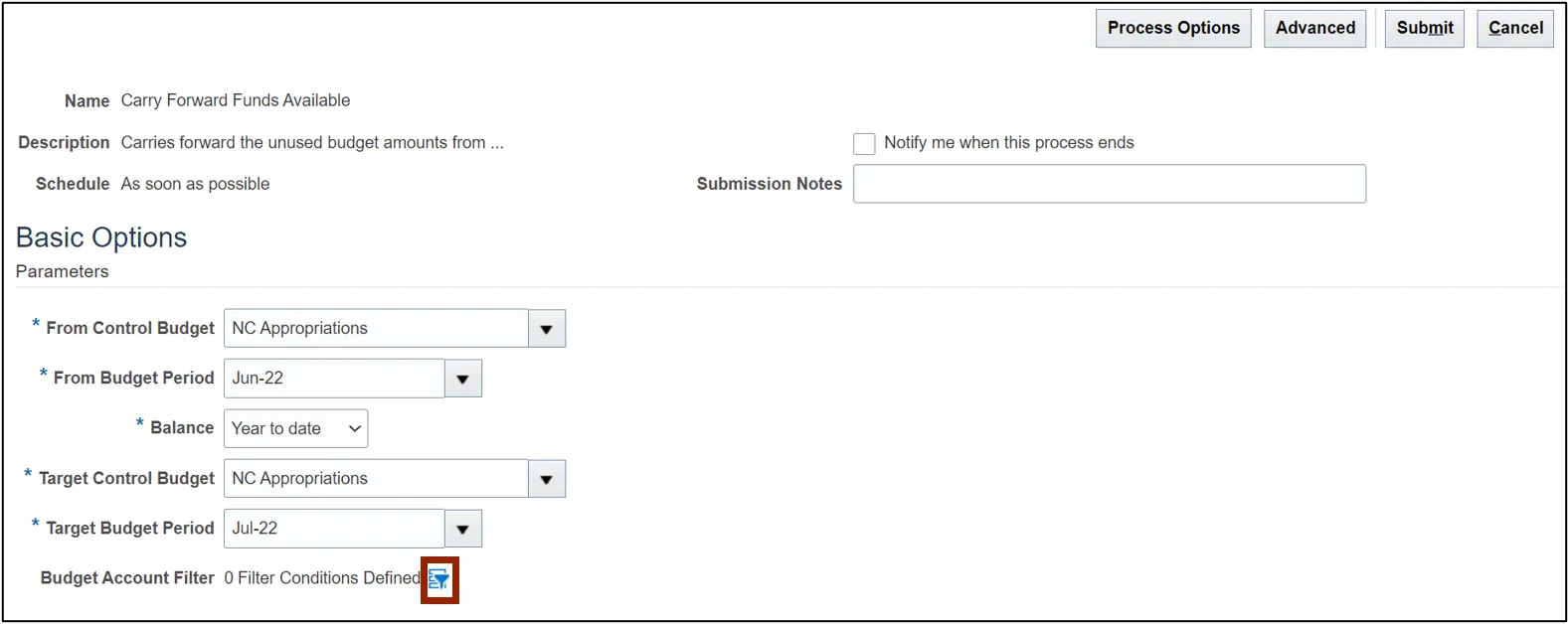Click the Target Control Budget text box
Screen dimensions: 1568x624
(x=376, y=479)
